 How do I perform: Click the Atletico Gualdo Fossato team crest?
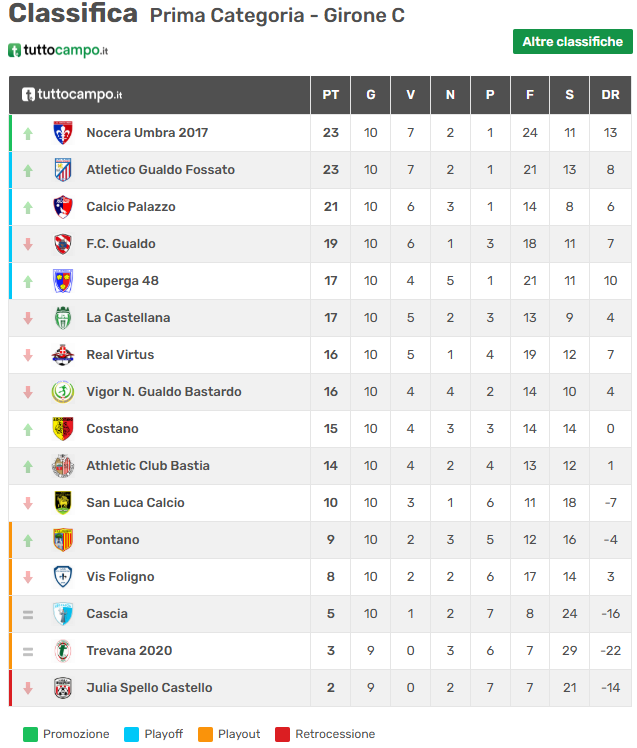63,170
